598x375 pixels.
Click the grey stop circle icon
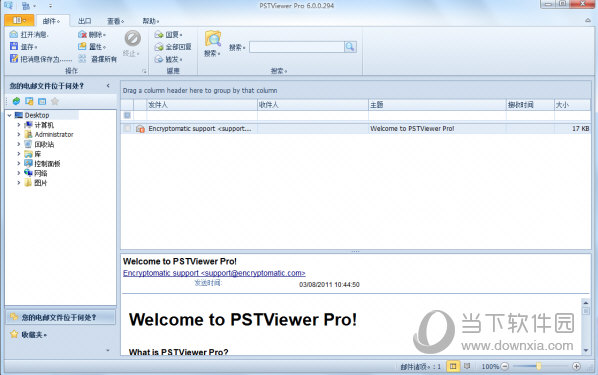click(133, 39)
